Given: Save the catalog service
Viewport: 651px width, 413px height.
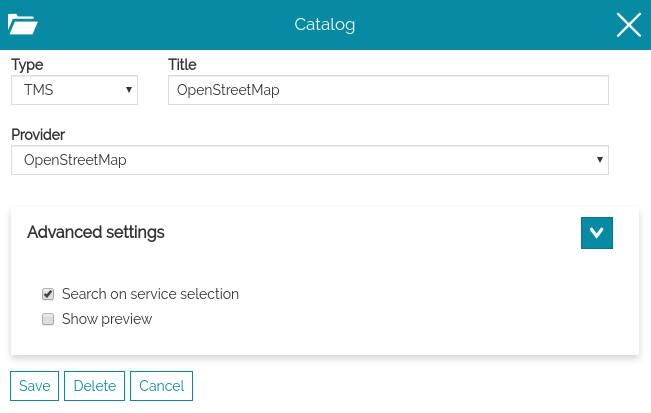Looking at the screenshot, I should (x=34, y=386).
